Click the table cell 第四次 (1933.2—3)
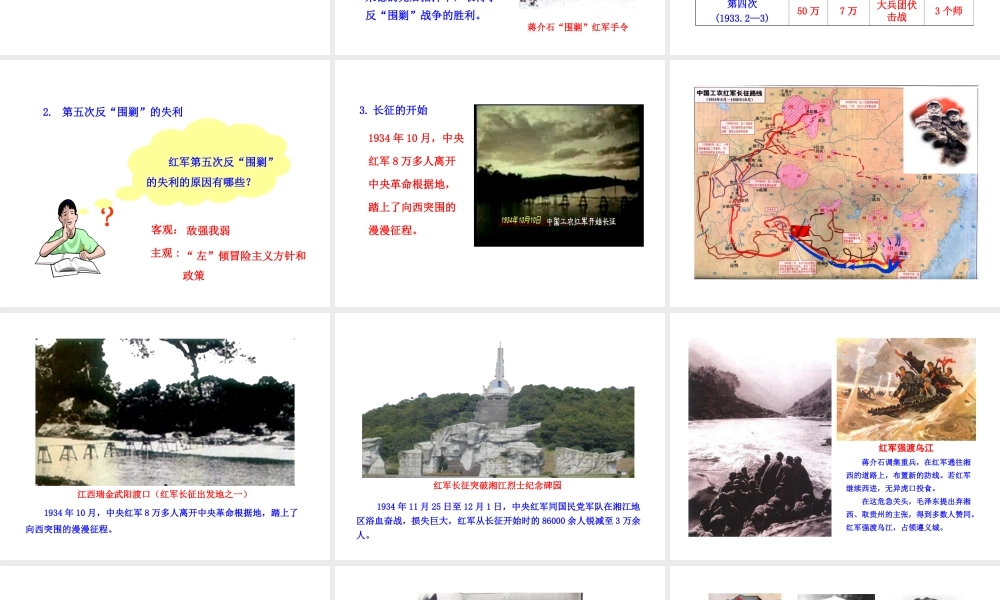This screenshot has height=600, width=1000. (x=742, y=11)
